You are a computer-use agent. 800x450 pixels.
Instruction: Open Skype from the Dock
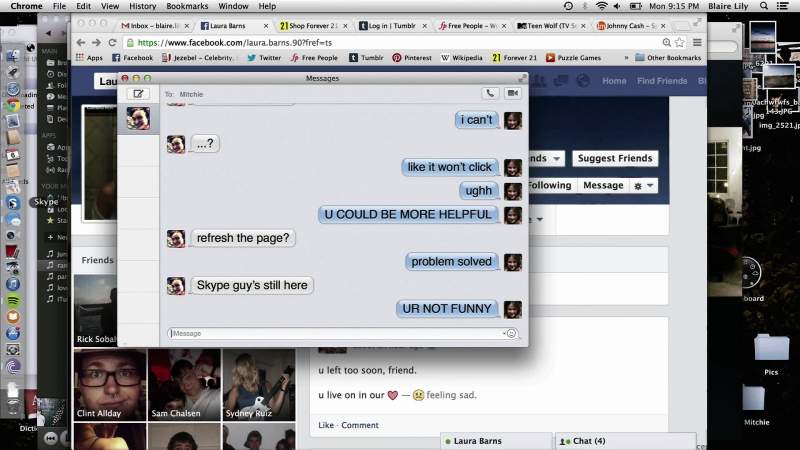[13, 203]
